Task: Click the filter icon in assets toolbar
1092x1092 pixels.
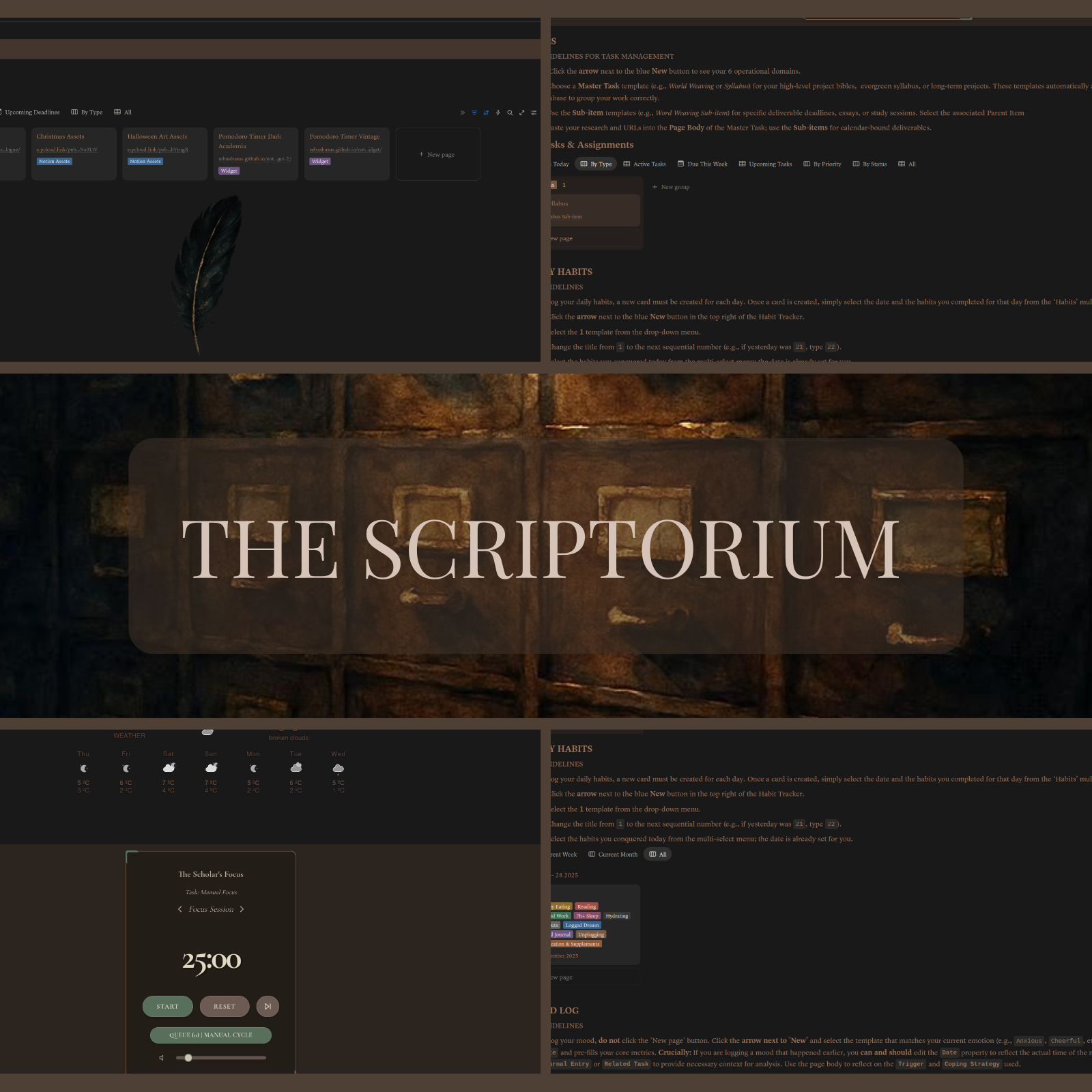Action: (x=474, y=113)
